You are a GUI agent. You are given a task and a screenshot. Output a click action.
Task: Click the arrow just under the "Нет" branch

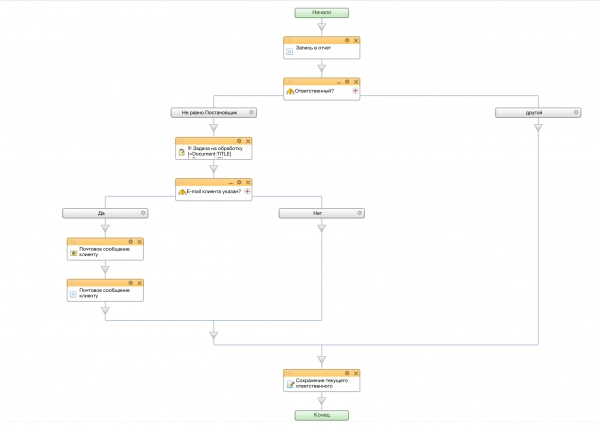point(321,227)
